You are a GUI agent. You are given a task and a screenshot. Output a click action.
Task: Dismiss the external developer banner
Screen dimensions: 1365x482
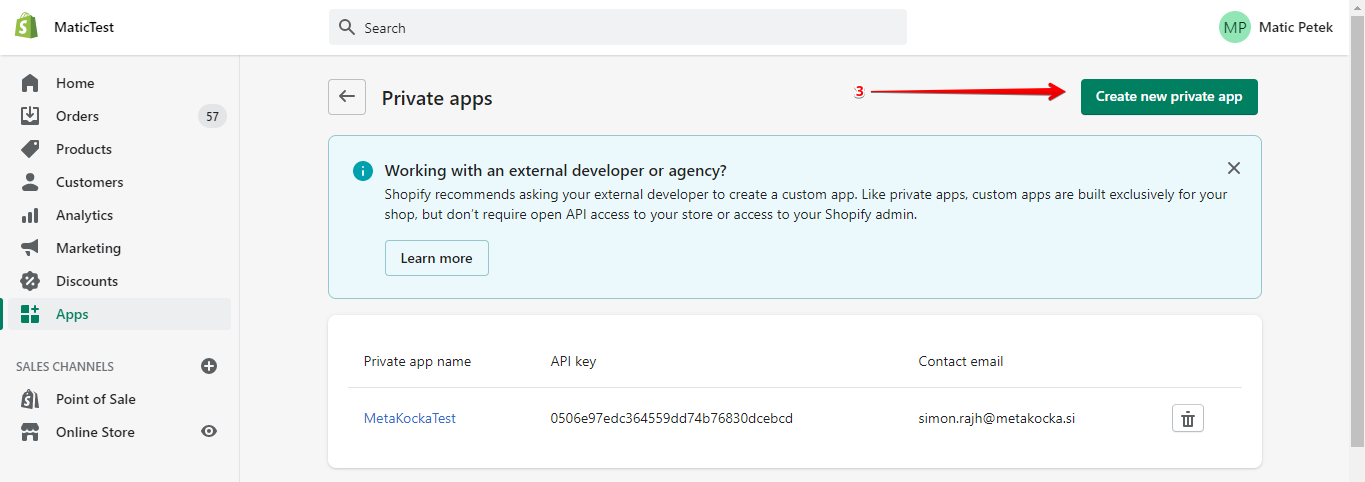(x=1234, y=168)
